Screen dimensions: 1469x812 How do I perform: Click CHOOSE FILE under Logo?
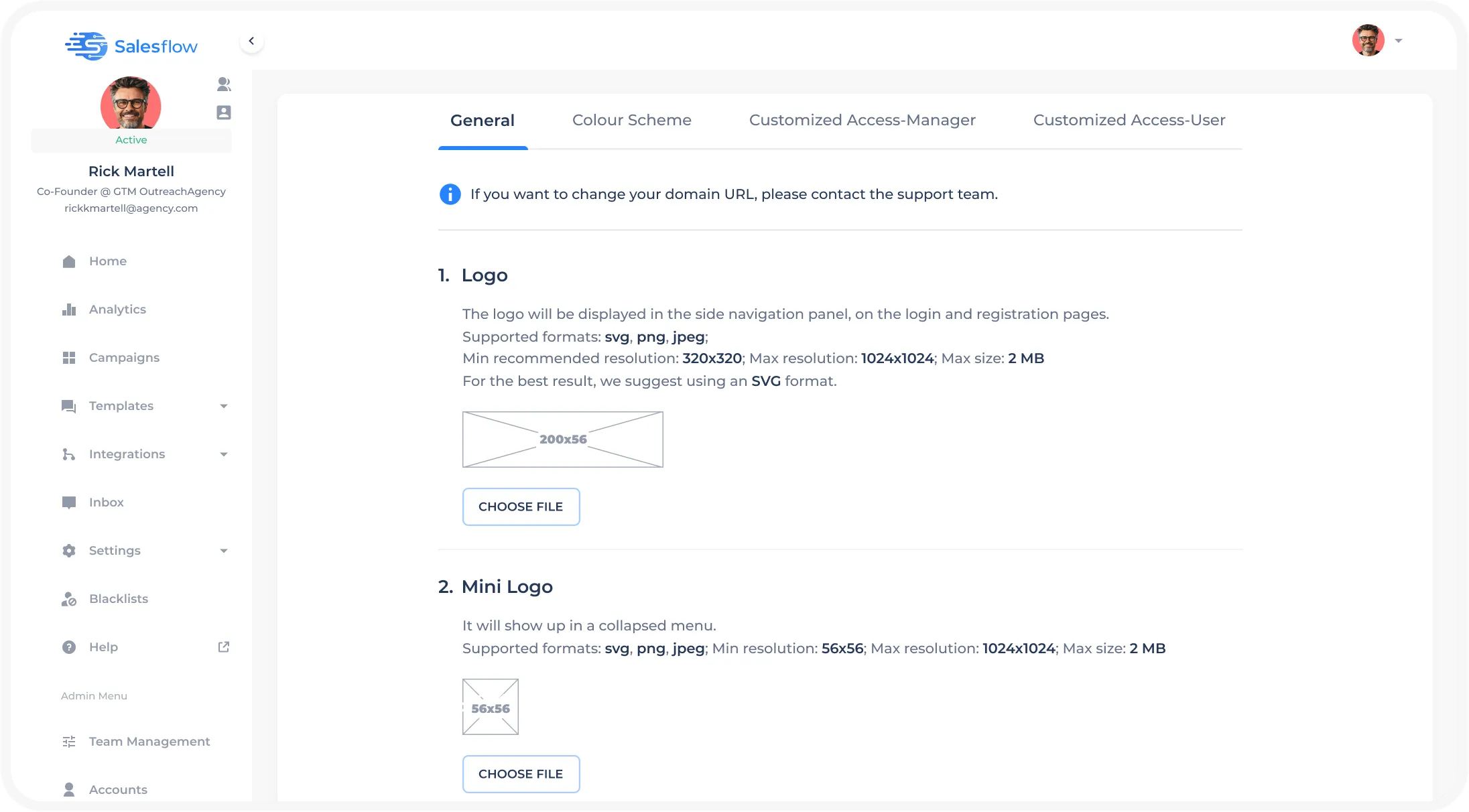pos(521,506)
